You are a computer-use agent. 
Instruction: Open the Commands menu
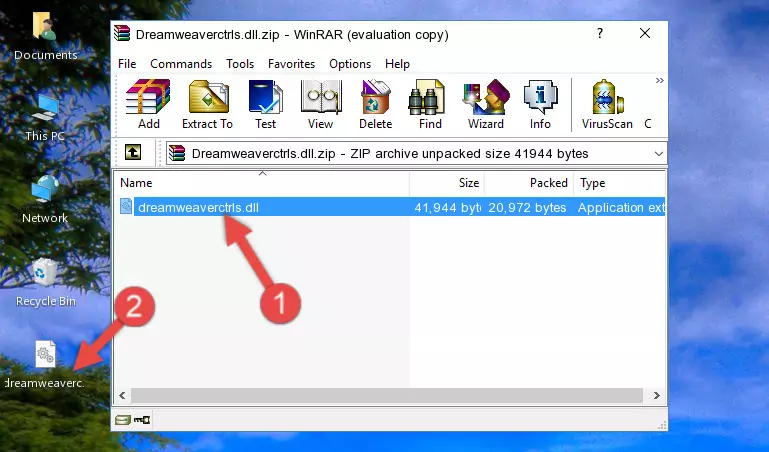click(x=181, y=64)
